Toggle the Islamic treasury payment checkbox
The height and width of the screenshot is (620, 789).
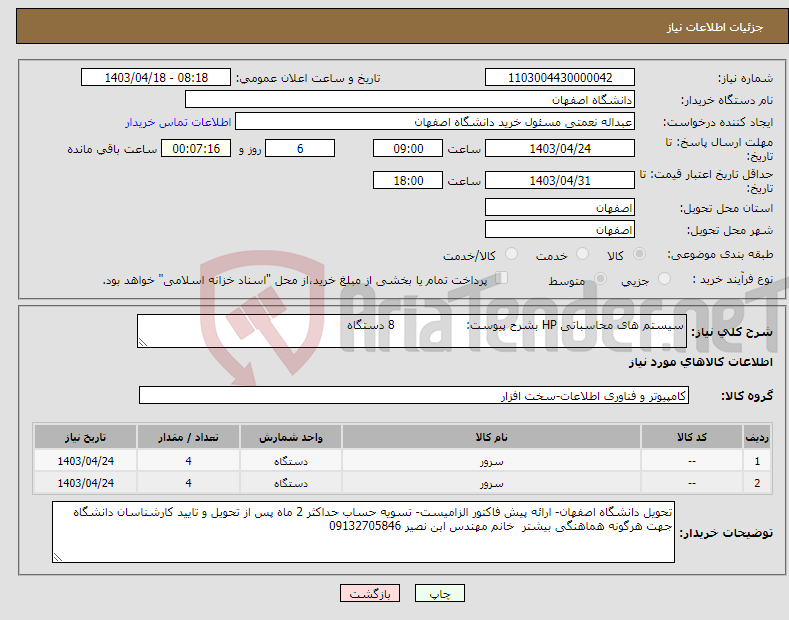pyautogui.click(x=502, y=278)
